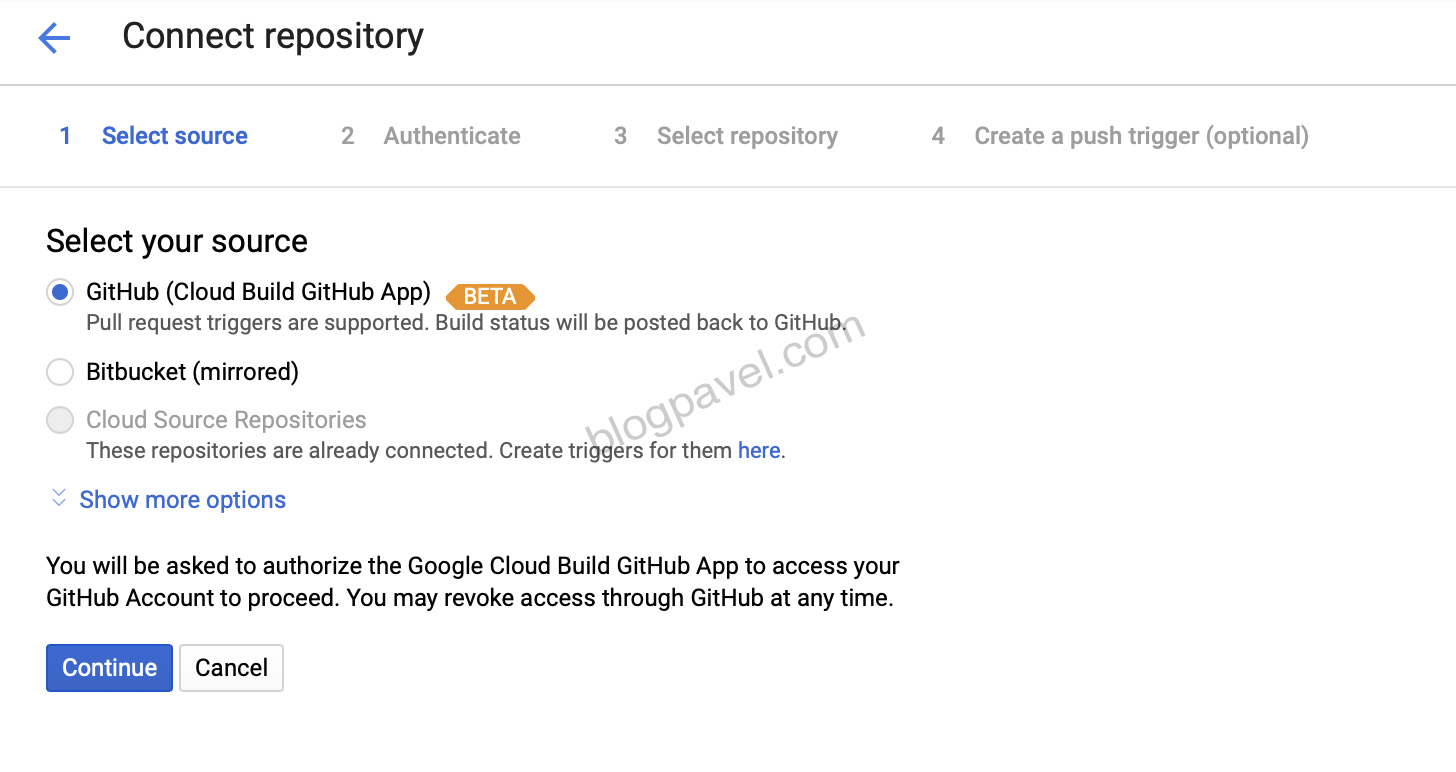Click the Connect repository page heading
The height and width of the screenshot is (772, 1456).
tap(272, 36)
